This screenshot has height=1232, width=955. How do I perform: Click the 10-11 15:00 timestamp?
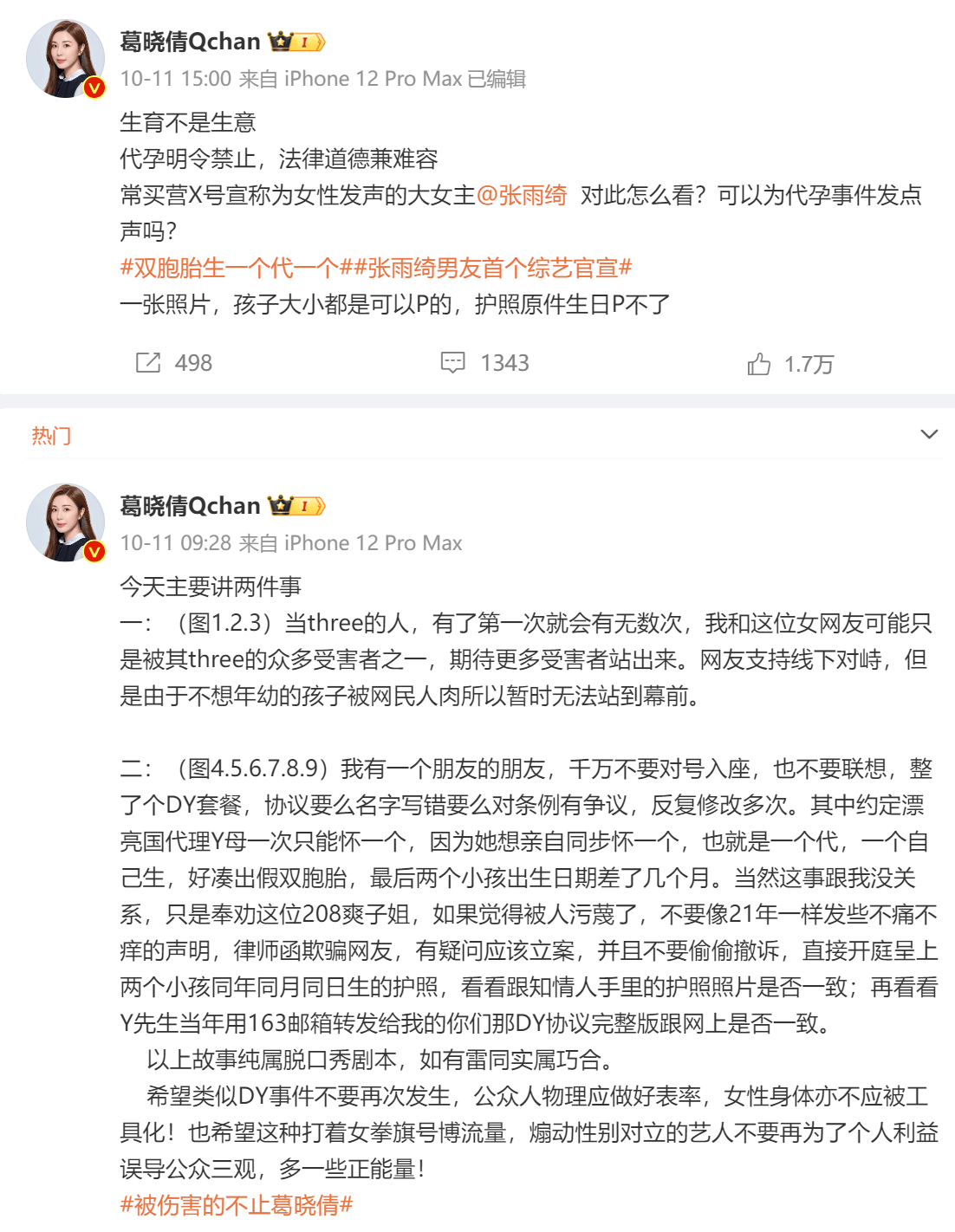pyautogui.click(x=176, y=79)
